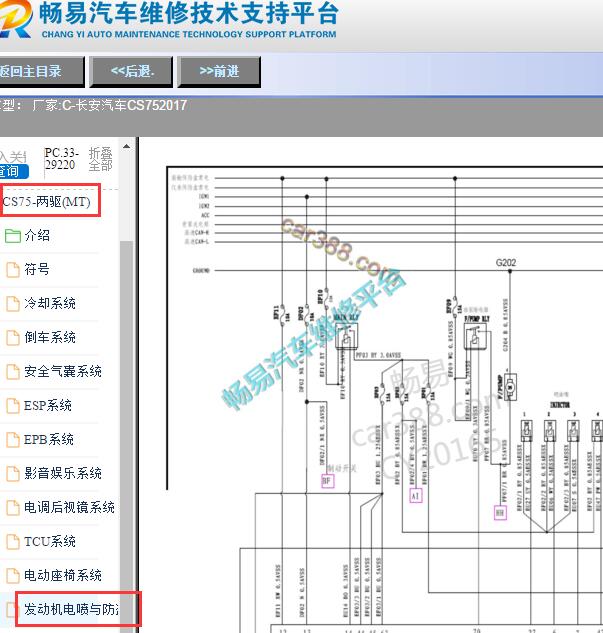603x633 pixels.
Task: Open the 符号 page
Action: tap(37, 269)
